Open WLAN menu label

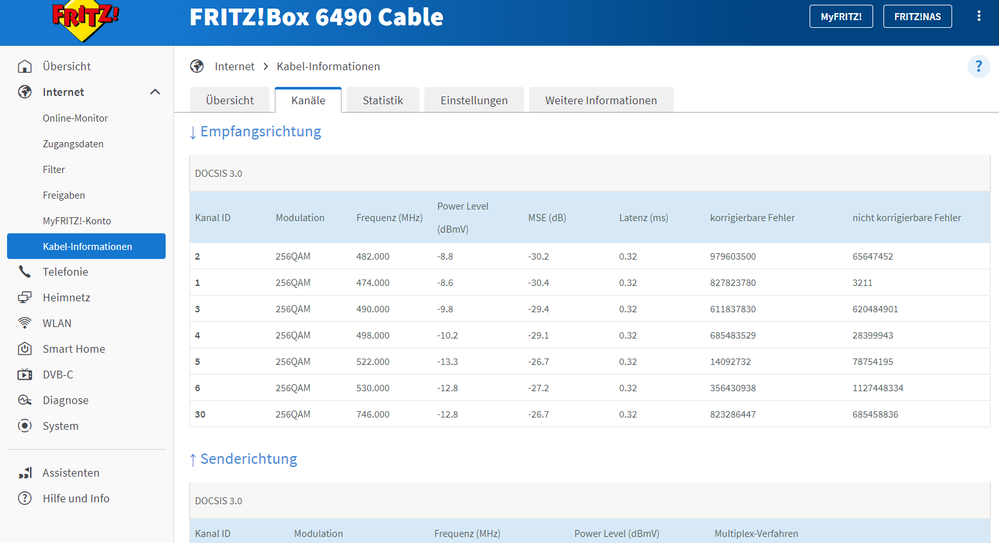click(57, 323)
